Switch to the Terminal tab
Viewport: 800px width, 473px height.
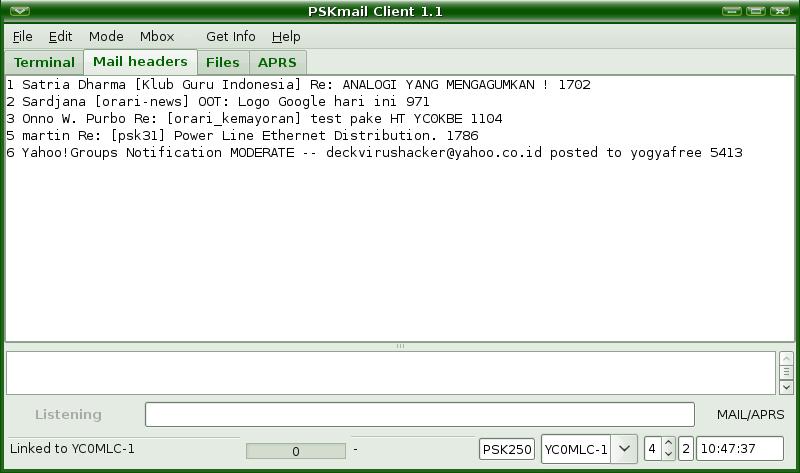click(x=44, y=62)
